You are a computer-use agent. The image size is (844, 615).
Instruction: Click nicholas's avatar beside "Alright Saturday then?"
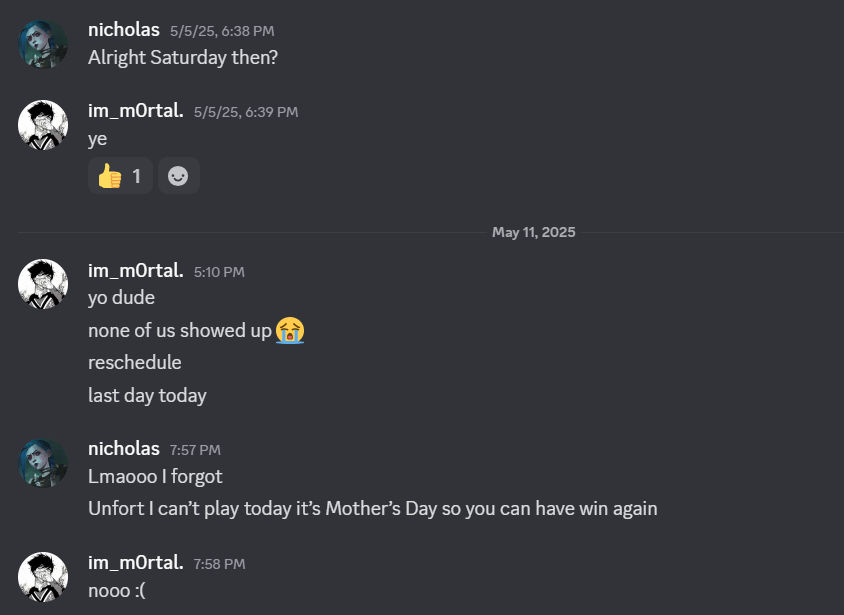tap(43, 44)
